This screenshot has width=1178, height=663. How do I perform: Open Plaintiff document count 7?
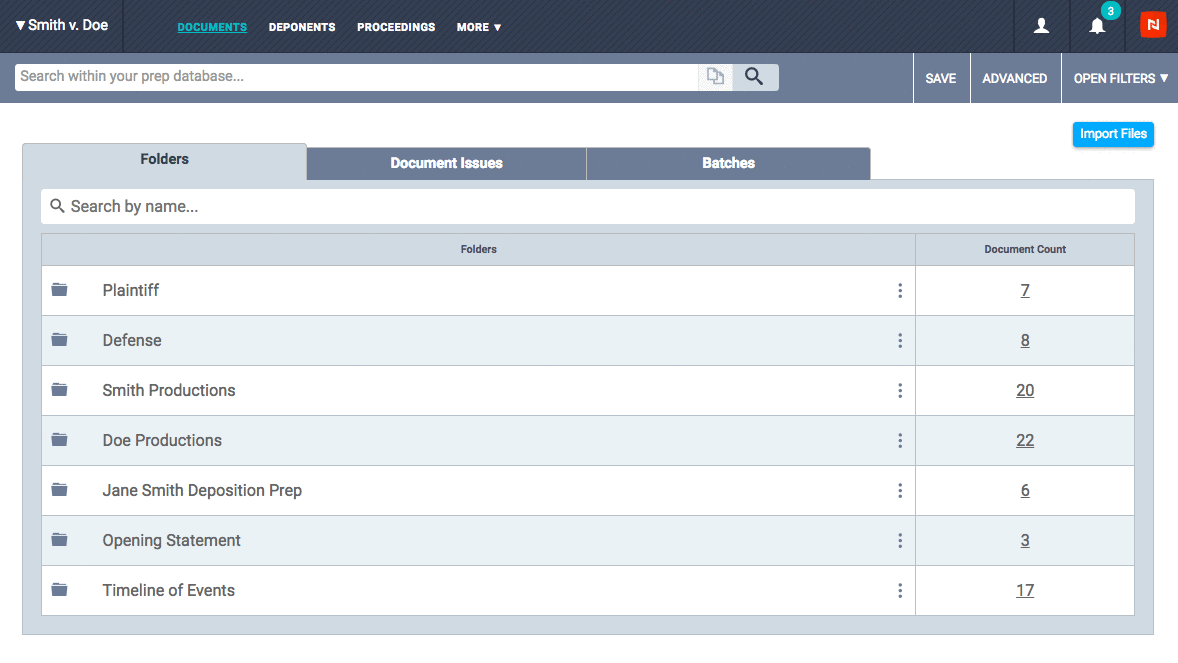click(x=1025, y=290)
